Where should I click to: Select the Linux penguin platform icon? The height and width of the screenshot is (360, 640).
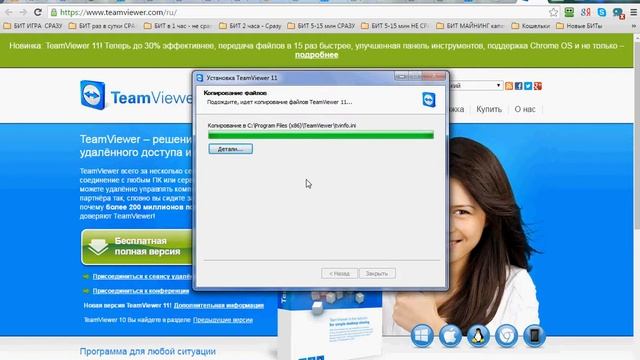(478, 336)
